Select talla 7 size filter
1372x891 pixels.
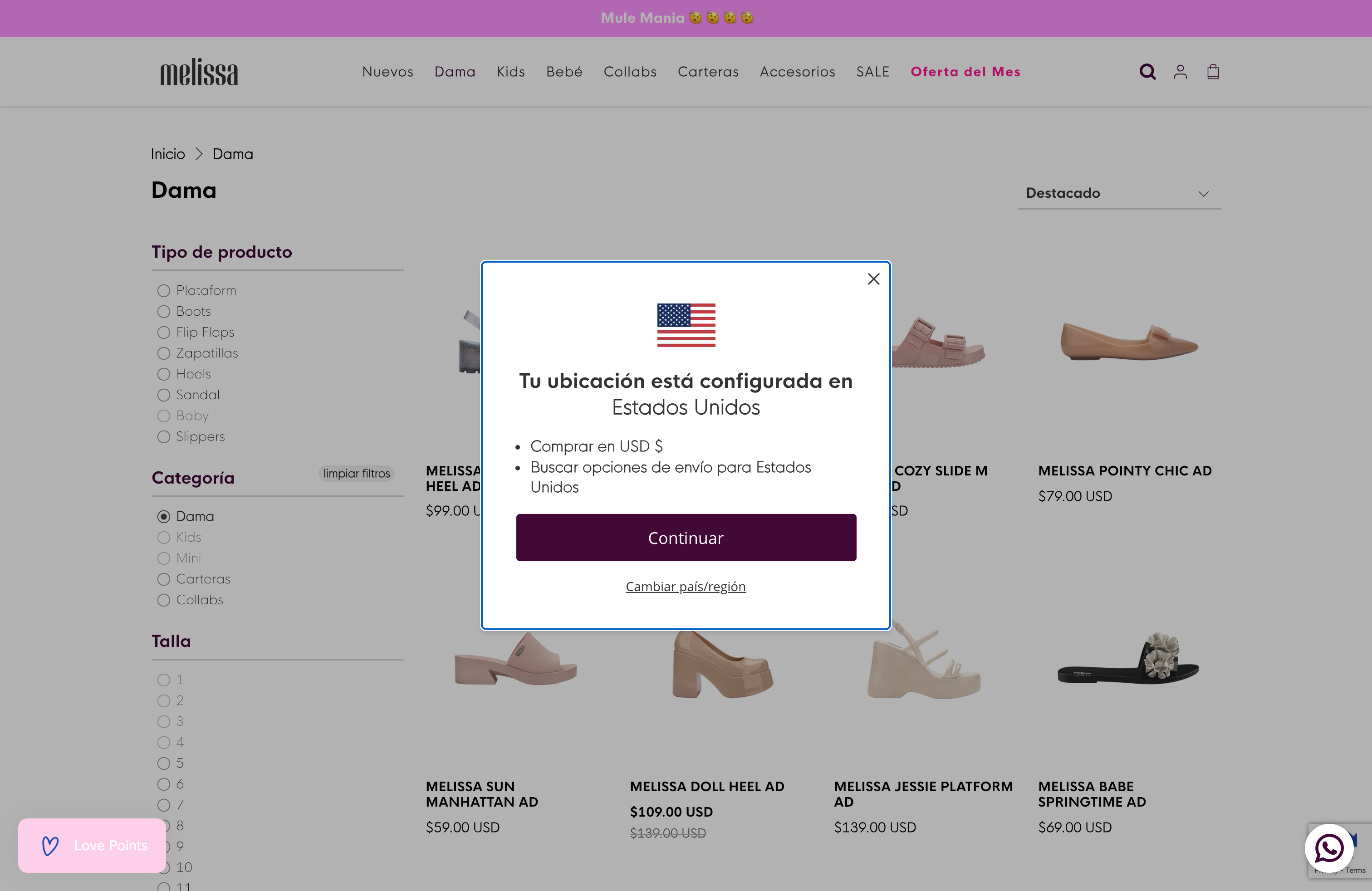[163, 804]
